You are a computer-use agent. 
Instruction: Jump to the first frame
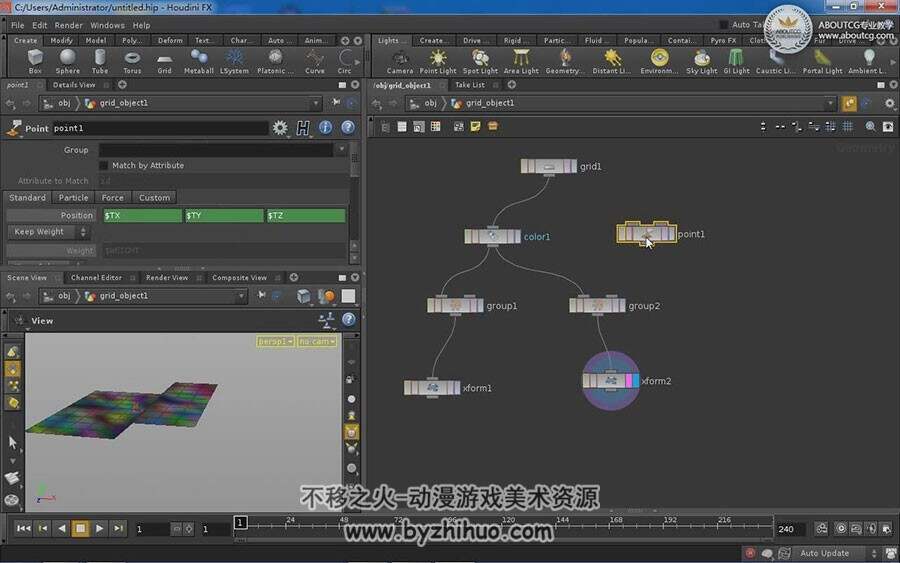[23, 528]
